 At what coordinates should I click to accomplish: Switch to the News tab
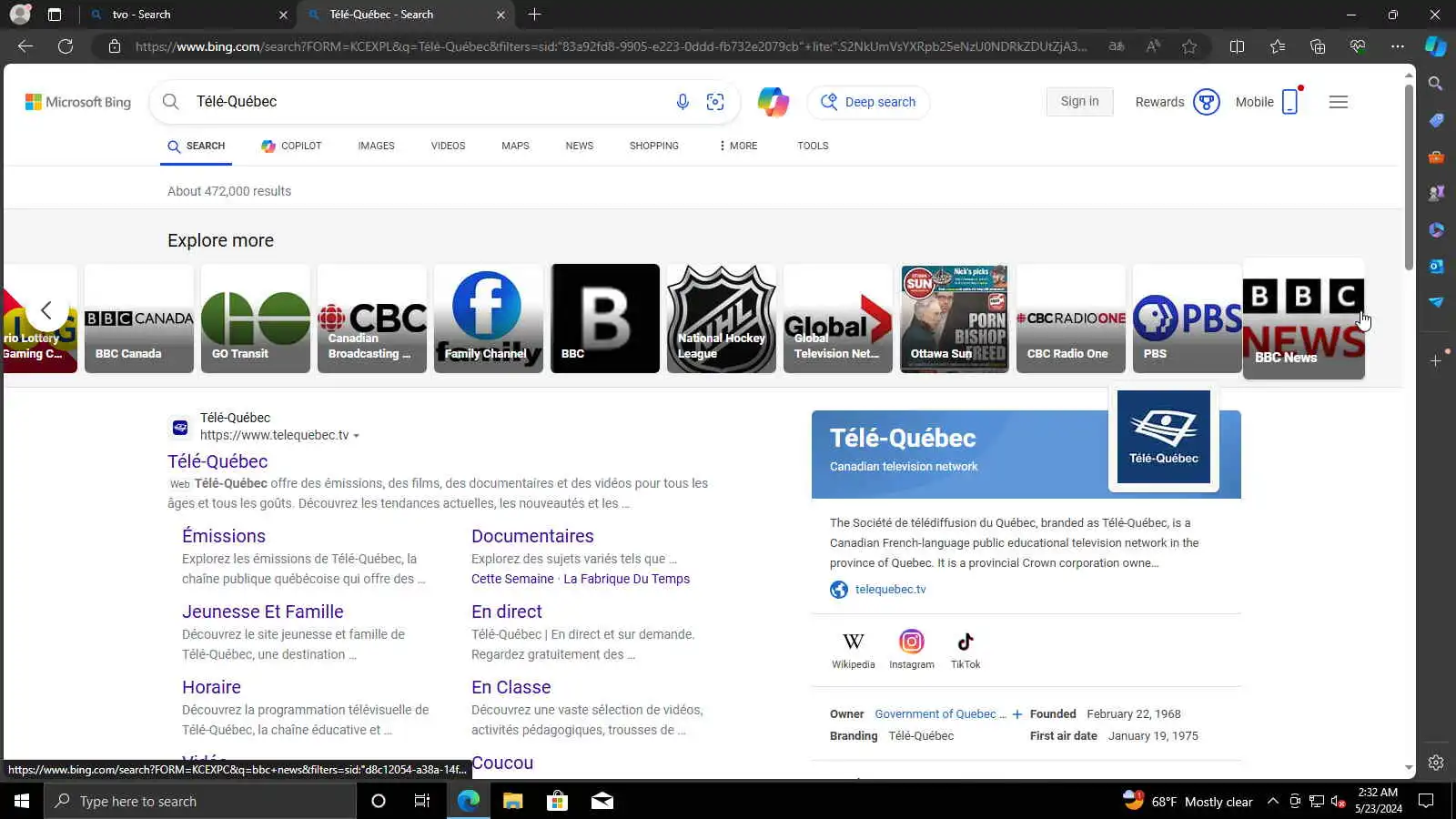click(579, 146)
